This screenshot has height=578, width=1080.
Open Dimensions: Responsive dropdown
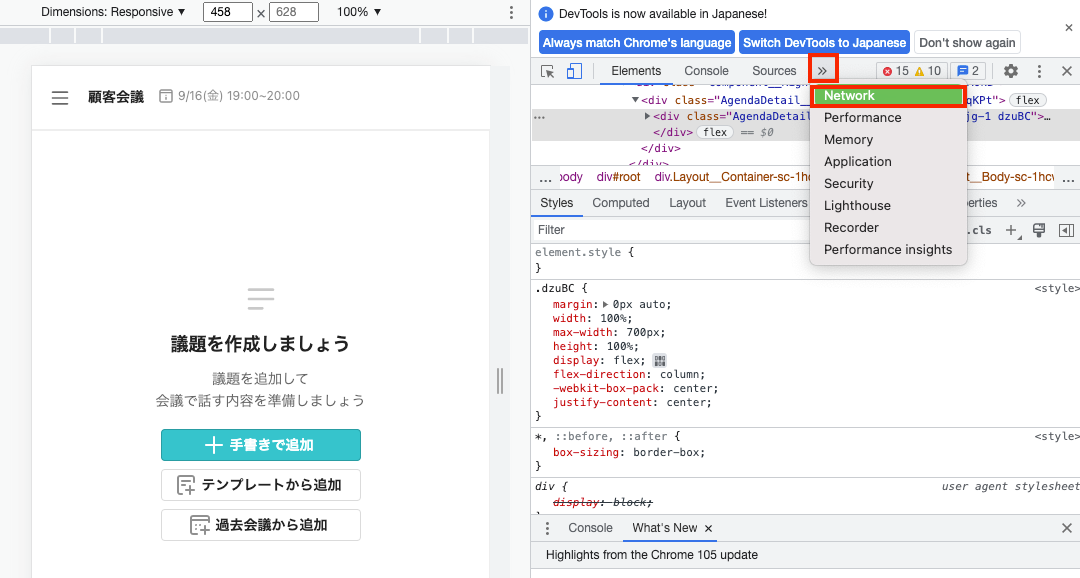113,12
